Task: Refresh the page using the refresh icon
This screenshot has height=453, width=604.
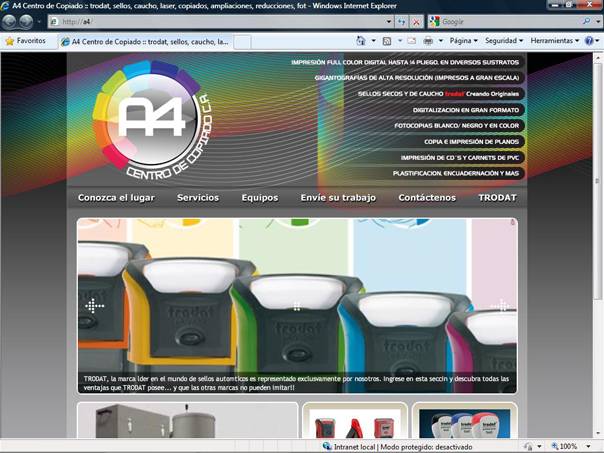Action: pyautogui.click(x=402, y=21)
